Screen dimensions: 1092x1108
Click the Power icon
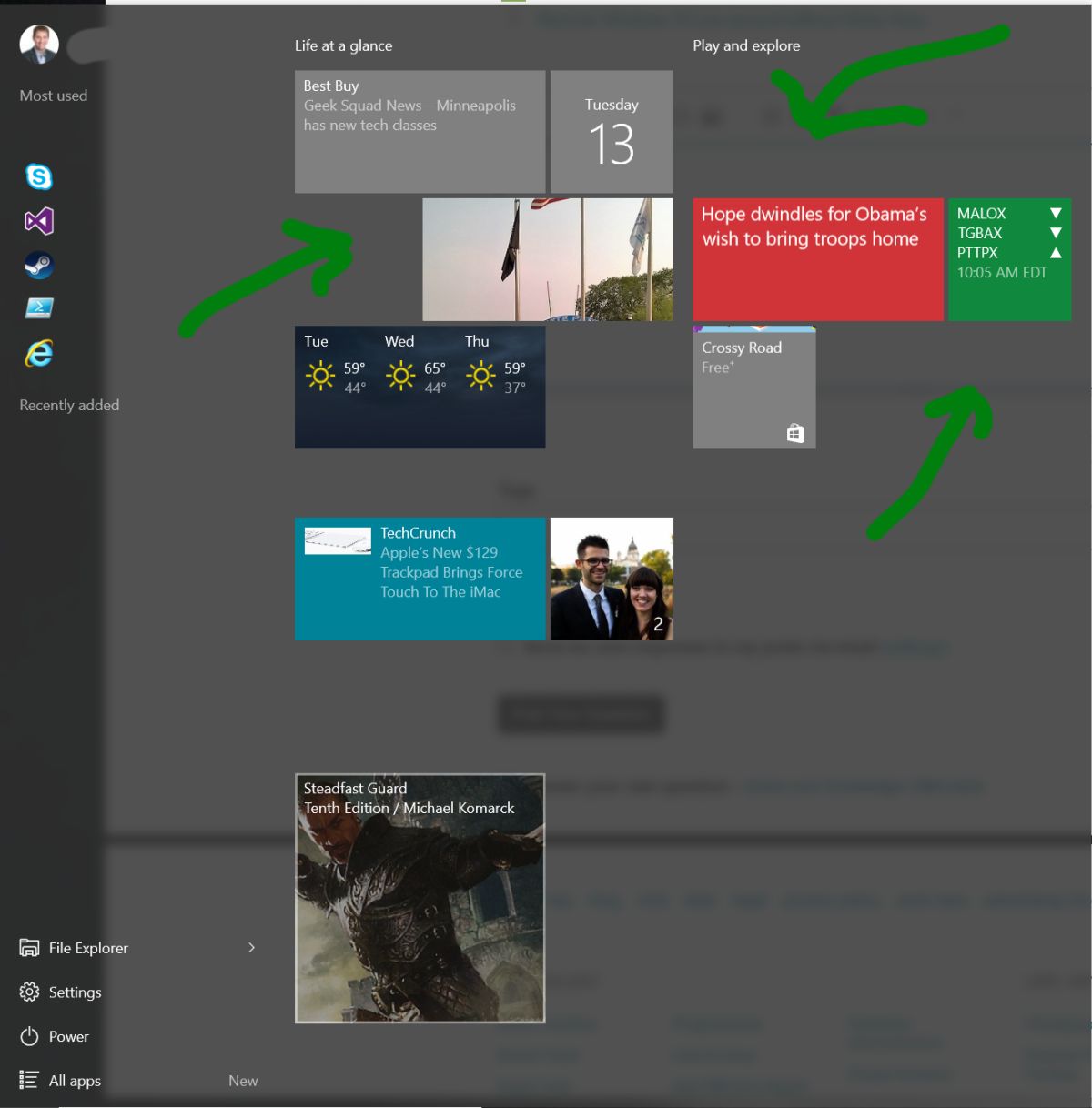29,1036
